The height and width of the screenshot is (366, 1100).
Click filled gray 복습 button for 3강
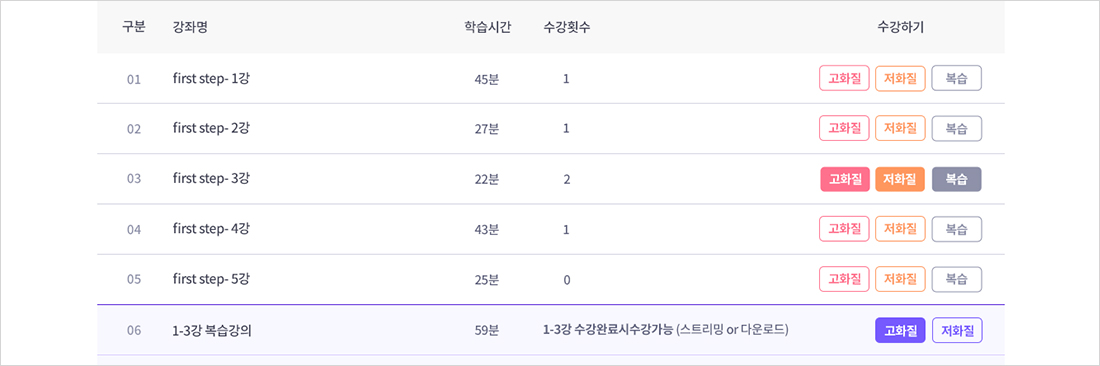tap(957, 179)
